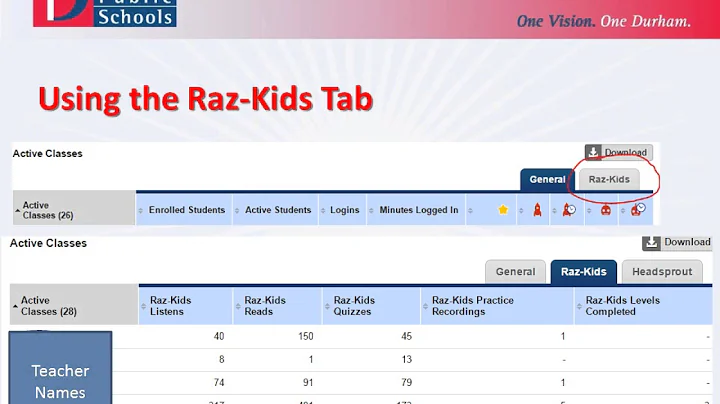
Task: Click the Raz-Kids Levels Completed header text
Action: (622, 306)
